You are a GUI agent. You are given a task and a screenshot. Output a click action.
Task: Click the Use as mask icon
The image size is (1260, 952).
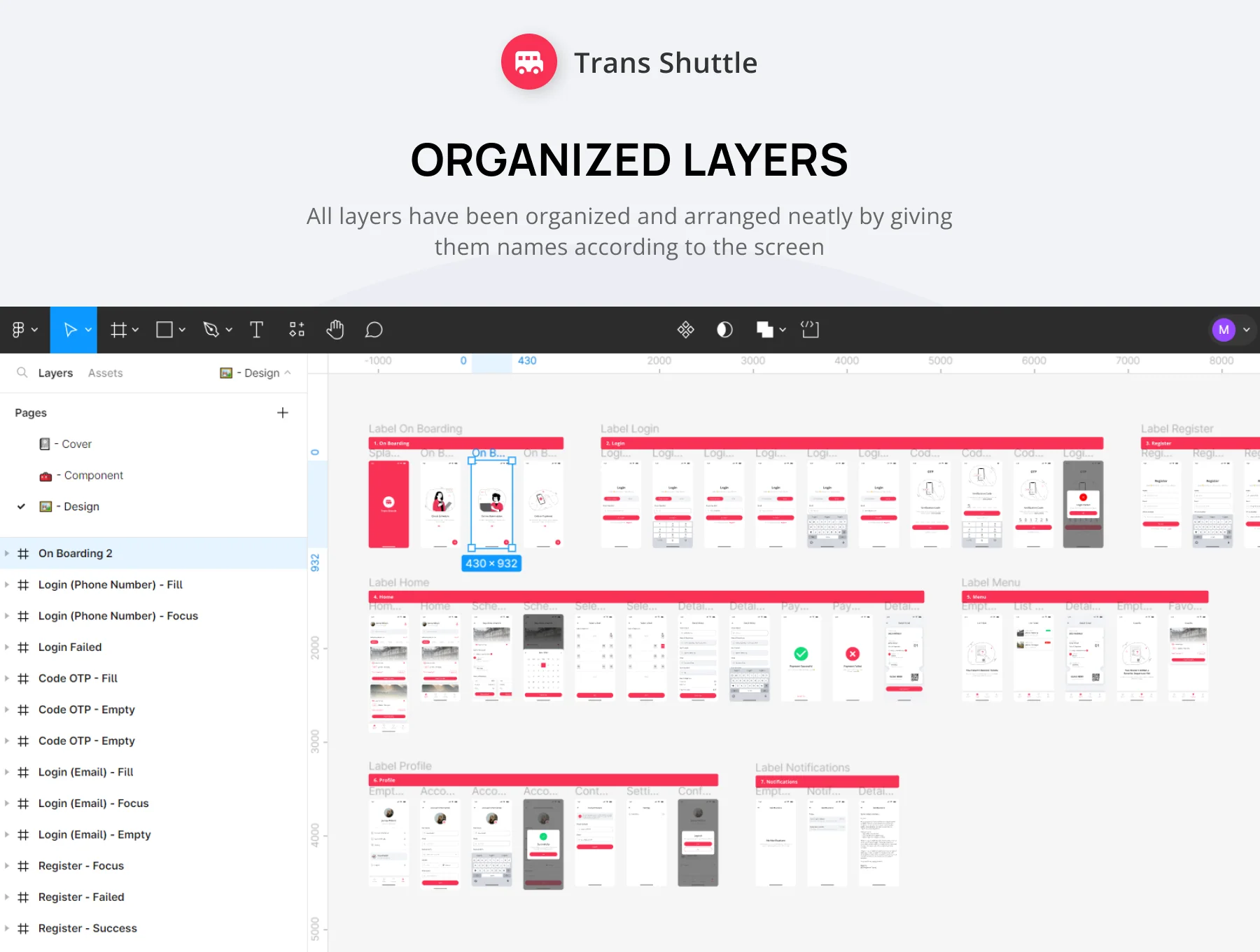(x=725, y=330)
